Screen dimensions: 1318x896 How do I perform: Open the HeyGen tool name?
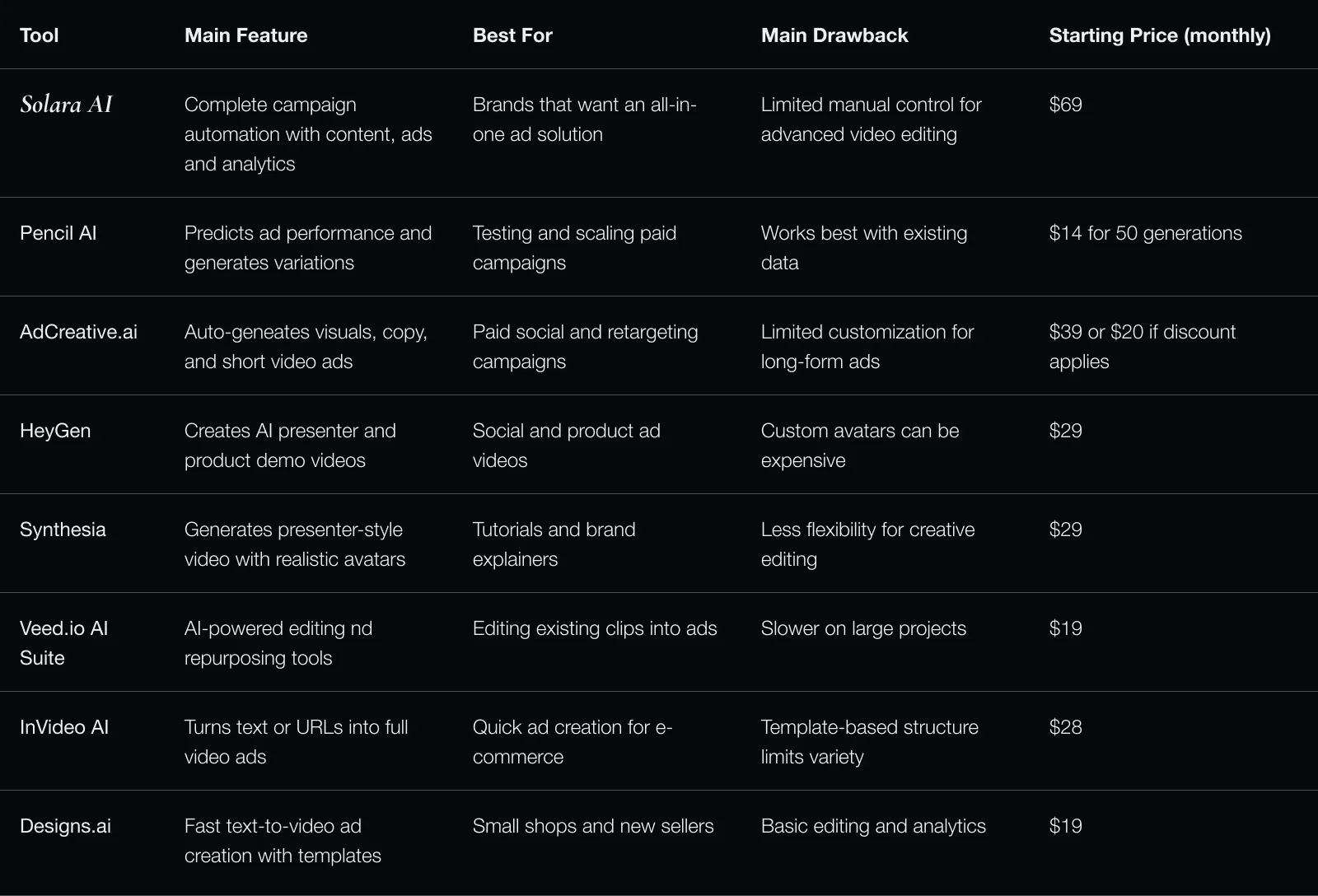(x=55, y=431)
